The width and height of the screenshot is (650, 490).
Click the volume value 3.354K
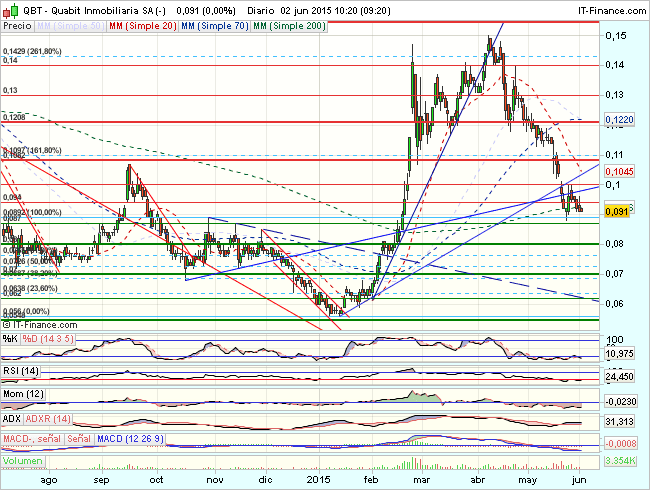click(x=620, y=461)
